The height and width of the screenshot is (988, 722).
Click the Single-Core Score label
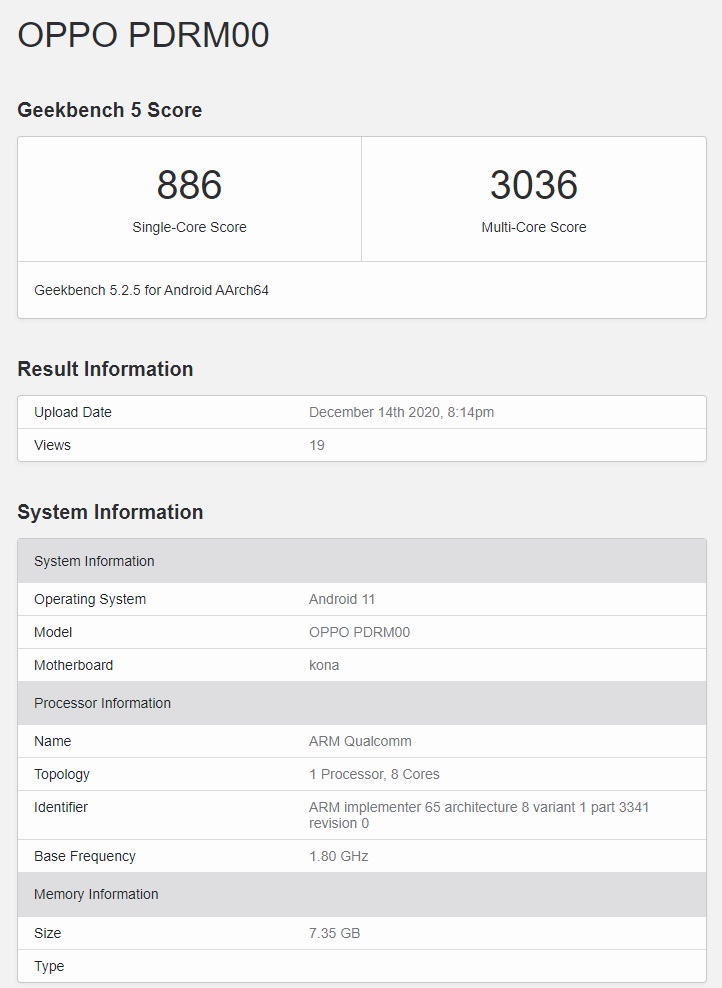click(x=189, y=227)
